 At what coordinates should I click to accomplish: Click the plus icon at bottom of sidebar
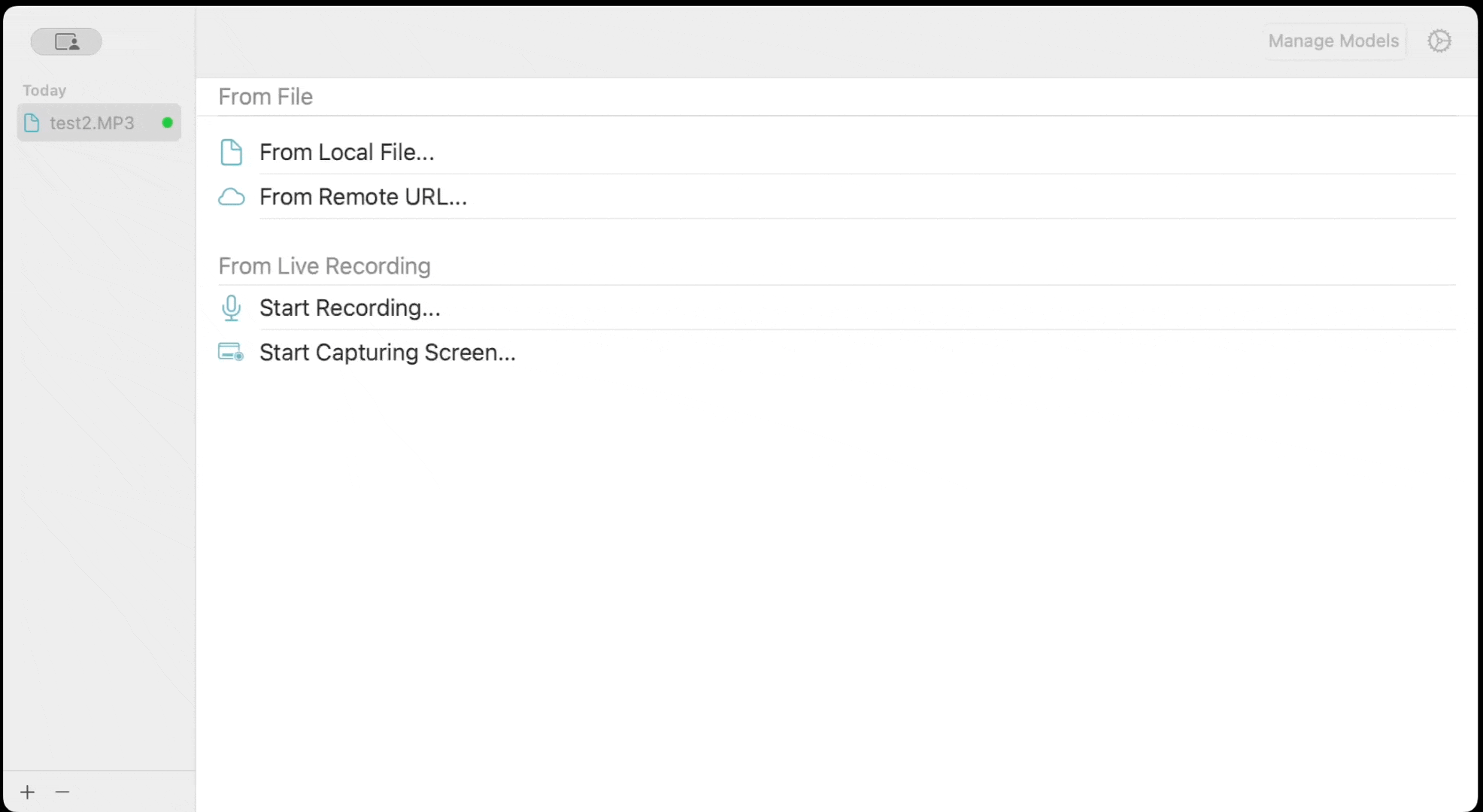(28, 791)
